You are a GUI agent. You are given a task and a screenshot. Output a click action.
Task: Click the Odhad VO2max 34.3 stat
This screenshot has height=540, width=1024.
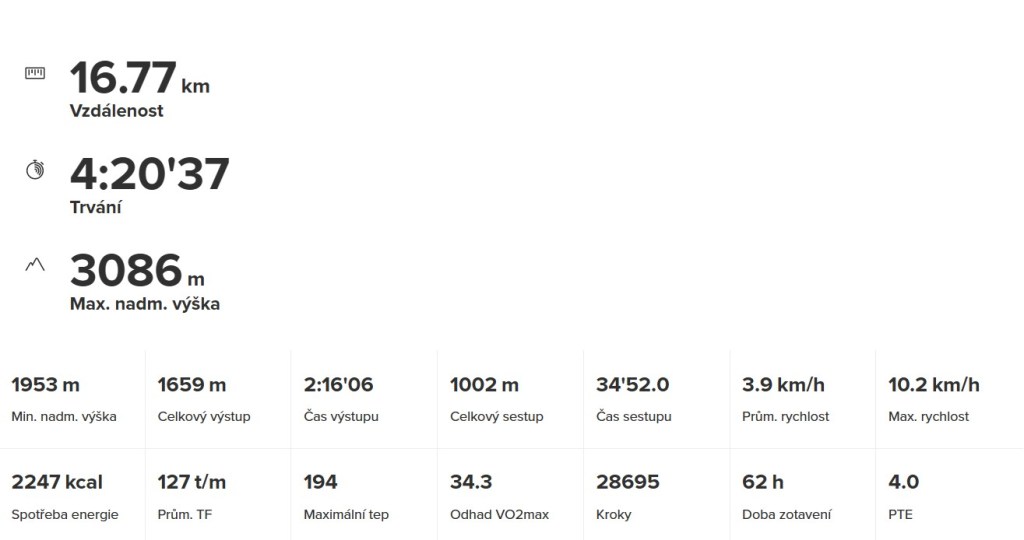coord(499,497)
